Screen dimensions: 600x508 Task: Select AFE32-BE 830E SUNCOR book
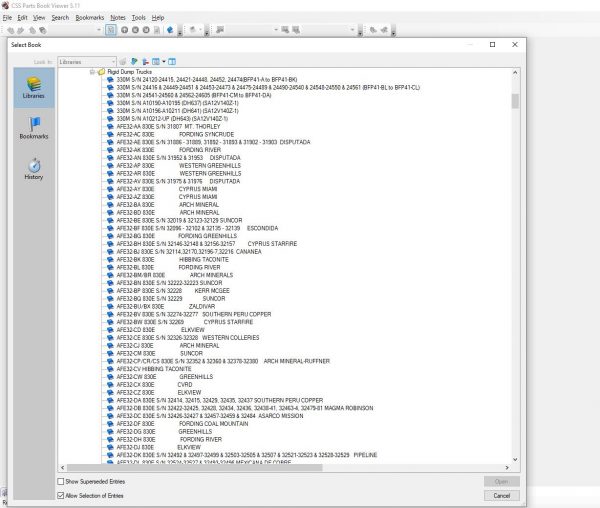[179, 220]
